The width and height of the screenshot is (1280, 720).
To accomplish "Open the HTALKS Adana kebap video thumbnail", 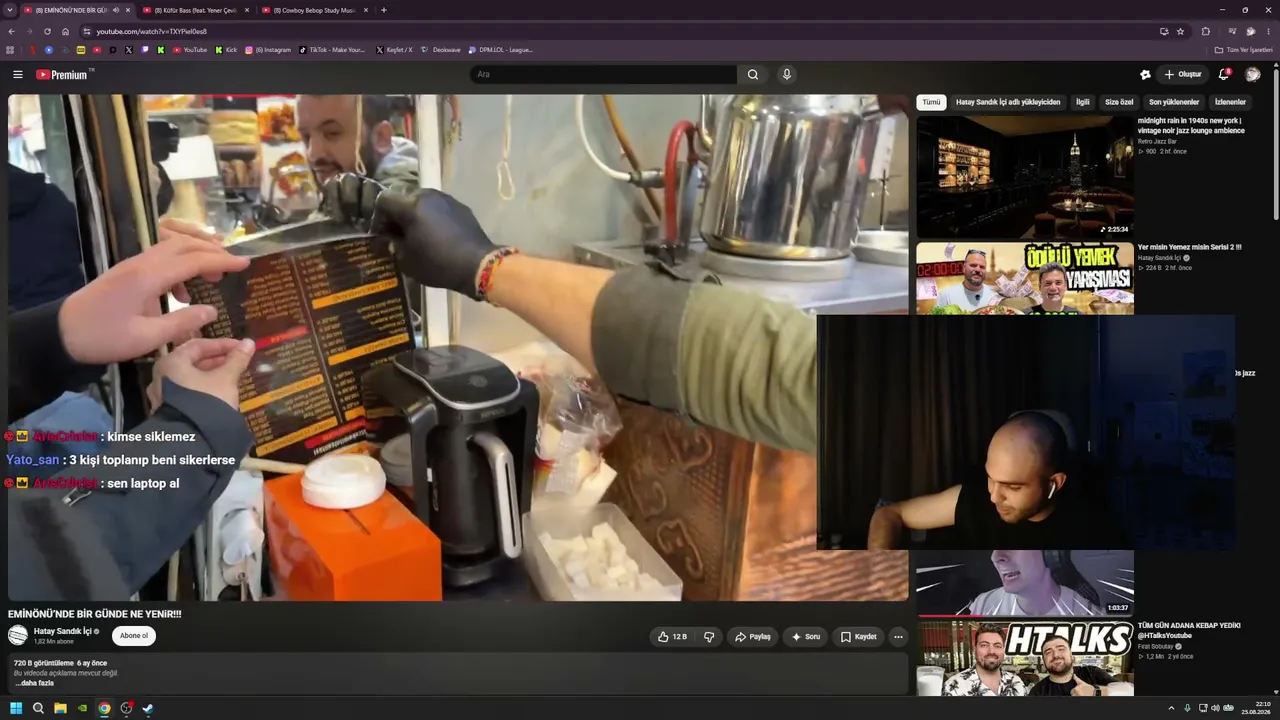I will [1025, 658].
